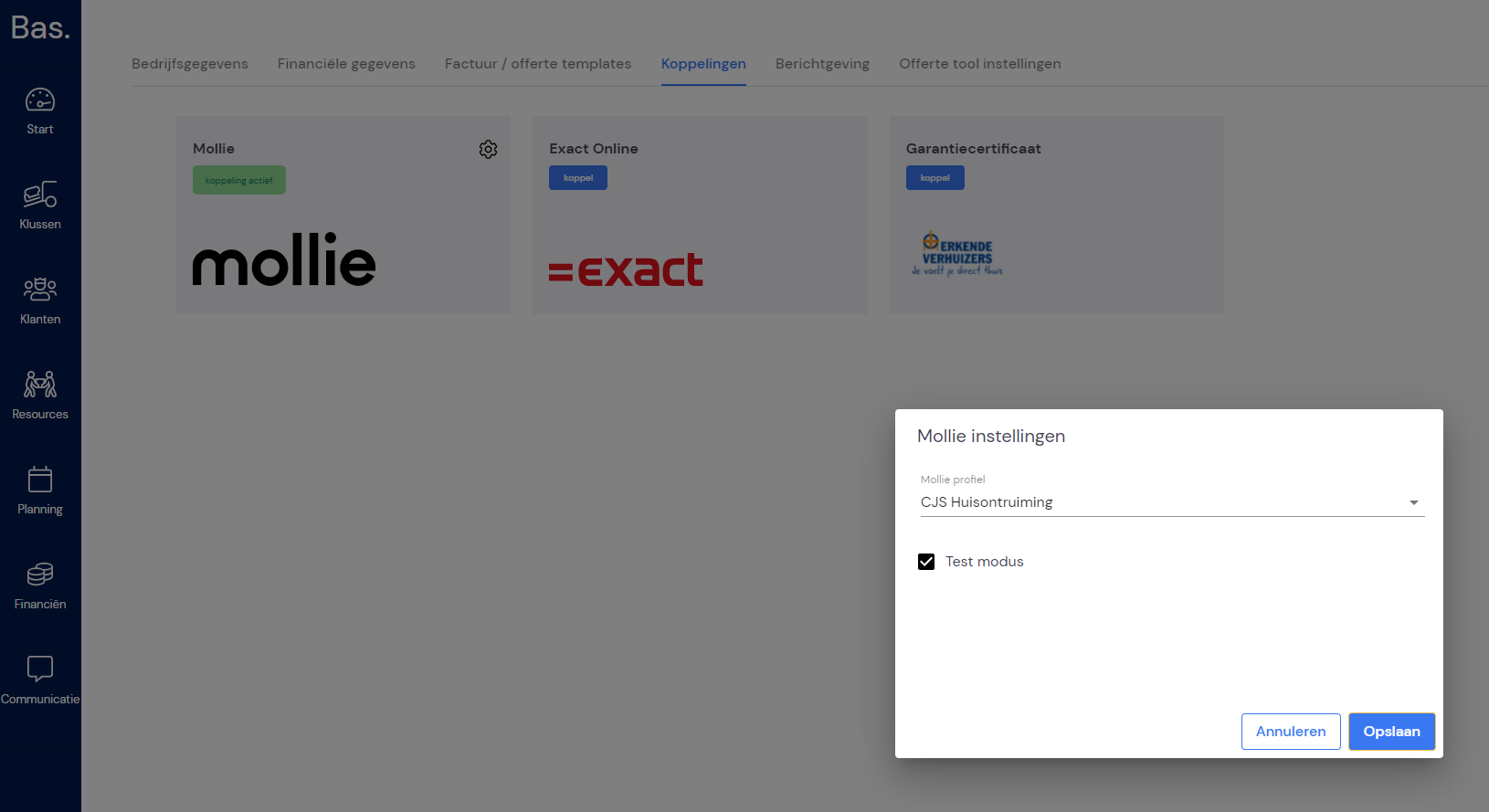Screen dimensions: 1489x812
Task: Click the Exact Online card title
Action: click(594, 149)
